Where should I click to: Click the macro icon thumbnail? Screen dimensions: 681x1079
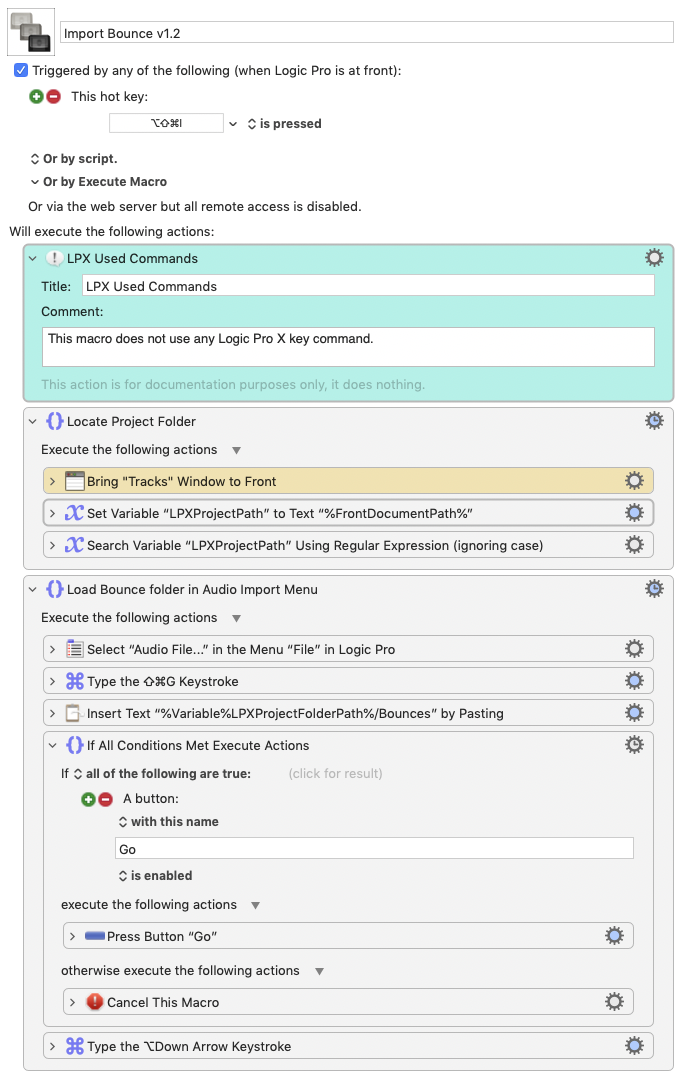coord(31,32)
